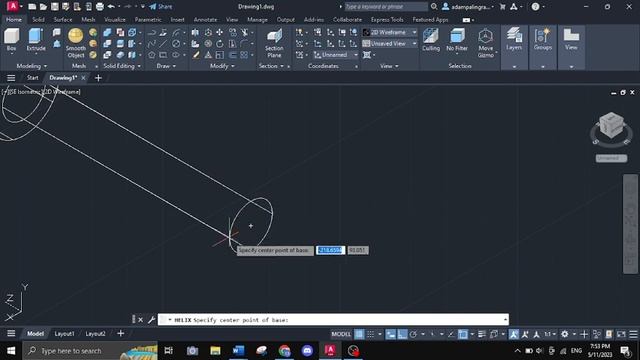Toggle Clean Screen in status bar

pyautogui.click(x=621, y=334)
